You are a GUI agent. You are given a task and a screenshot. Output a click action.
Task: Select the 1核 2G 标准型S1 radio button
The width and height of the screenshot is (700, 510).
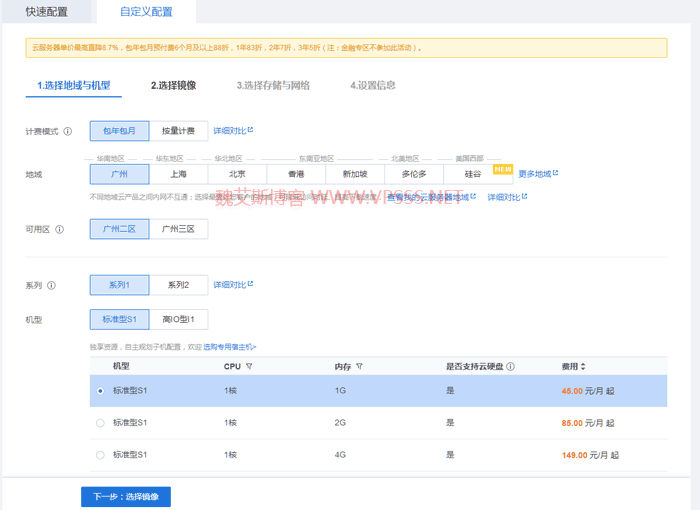click(x=100, y=423)
